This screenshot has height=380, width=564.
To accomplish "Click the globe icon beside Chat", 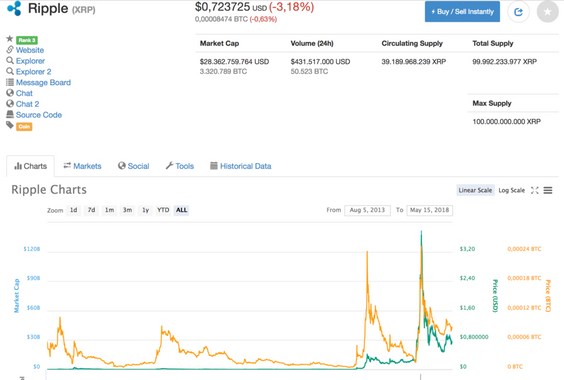I will click(10, 92).
